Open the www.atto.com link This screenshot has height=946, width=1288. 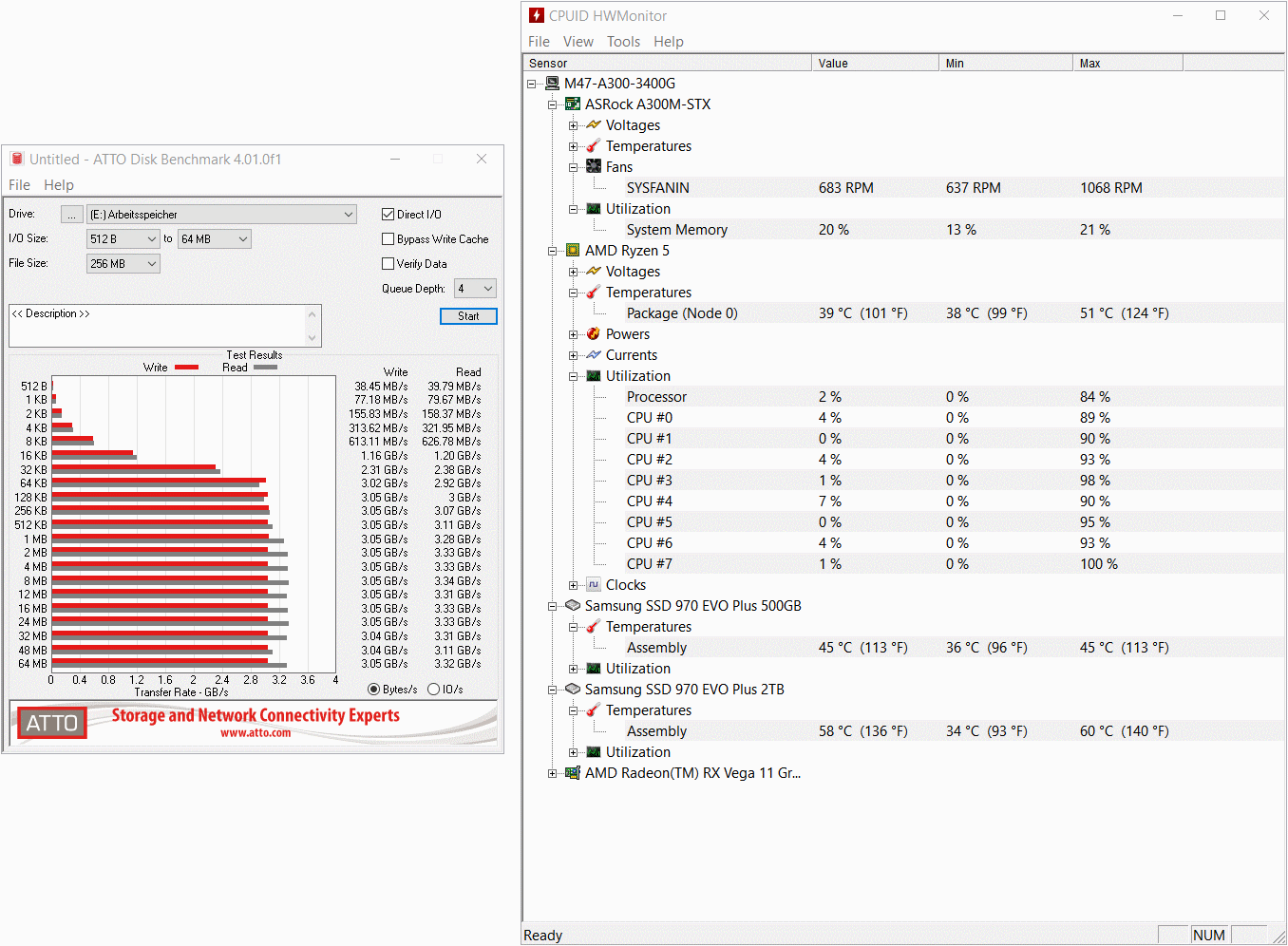(256, 733)
